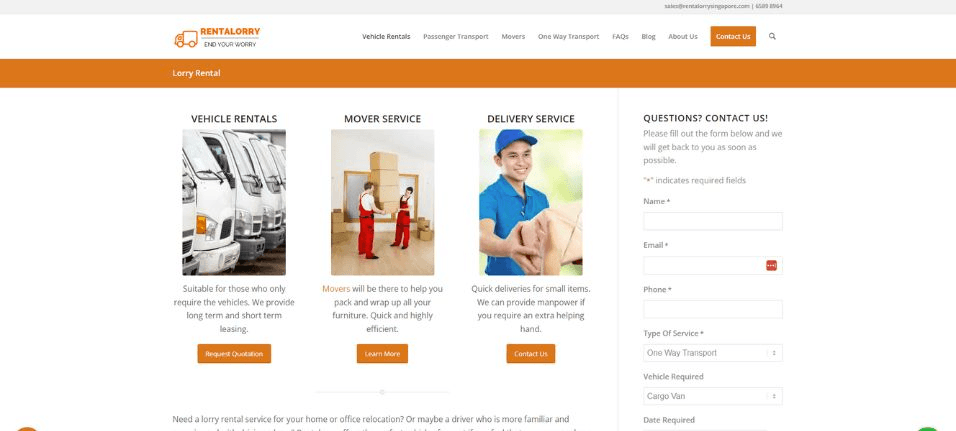This screenshot has width=956, height=431.
Task: Click the white lorries thumbnail
Action: click(234, 202)
